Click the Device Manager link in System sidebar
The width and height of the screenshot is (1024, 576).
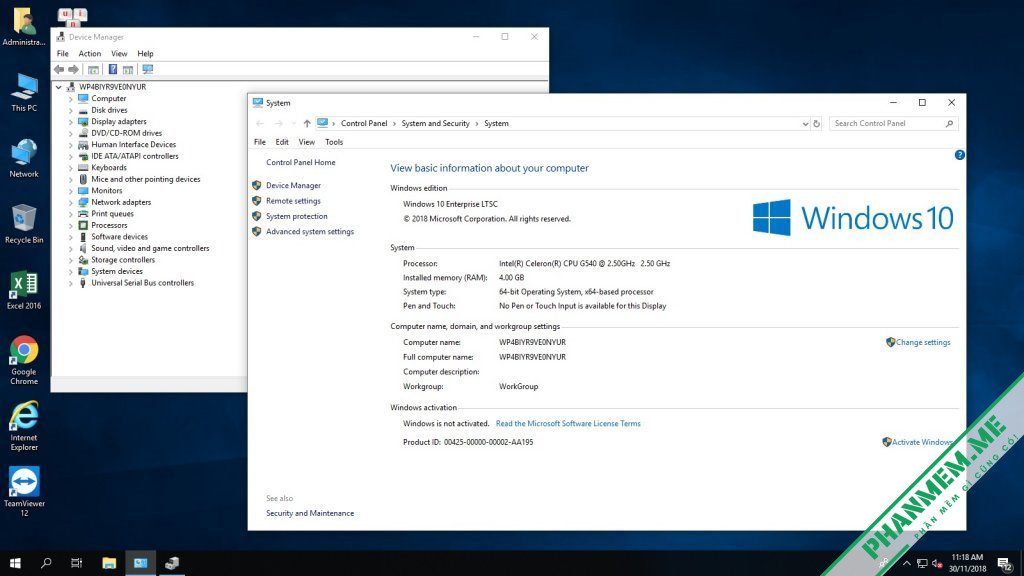pos(293,185)
